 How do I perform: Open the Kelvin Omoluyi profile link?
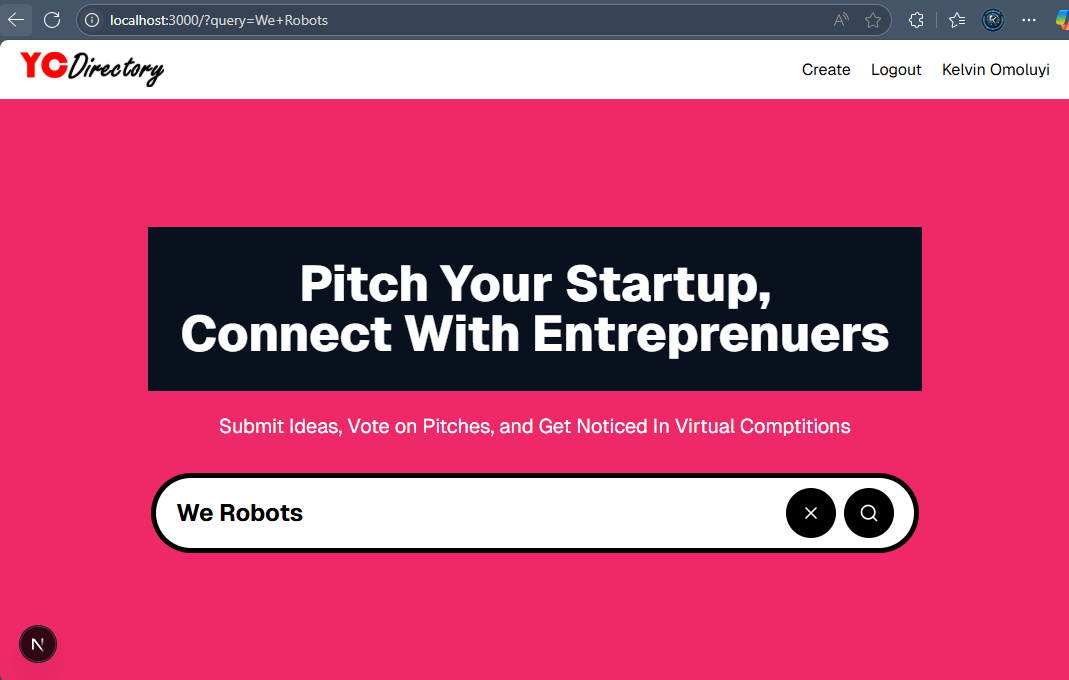coord(995,69)
